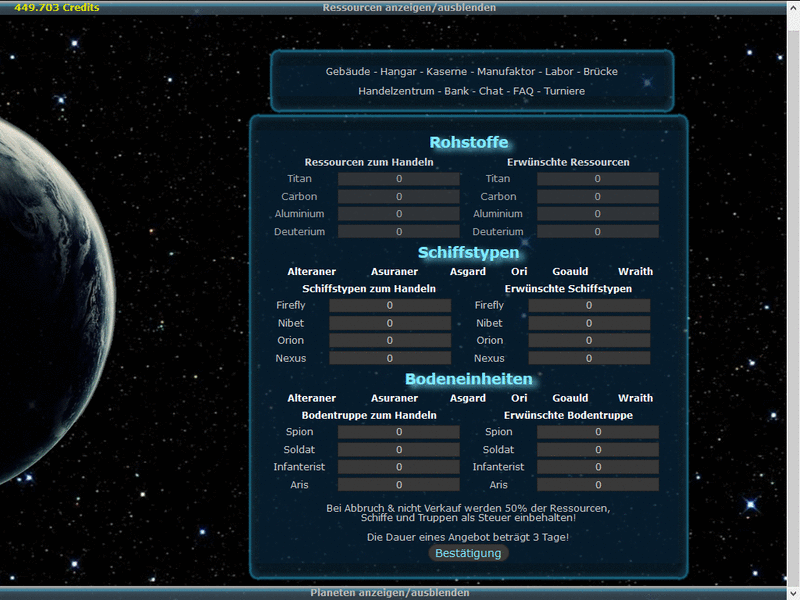Click the Titan input under Ressourcen zum Handeln

[x=397, y=178]
